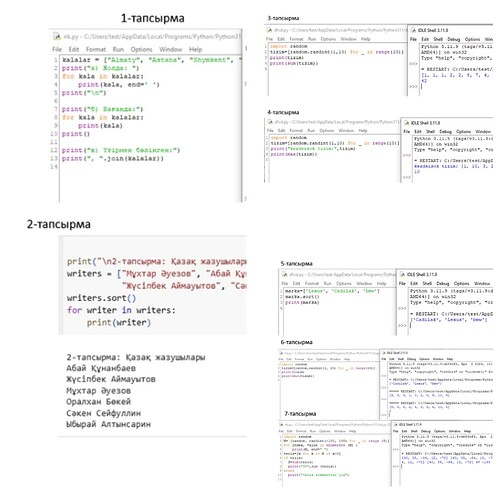Open the Shell menu in the 3-тапсырма IDLE Shell
This screenshot has height=500, width=500.
pos(438,39)
